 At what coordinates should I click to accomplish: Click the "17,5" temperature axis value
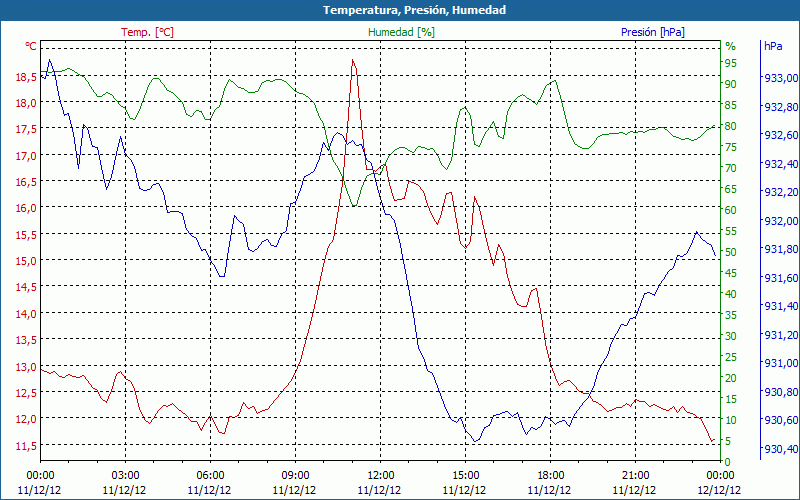(x=26, y=129)
